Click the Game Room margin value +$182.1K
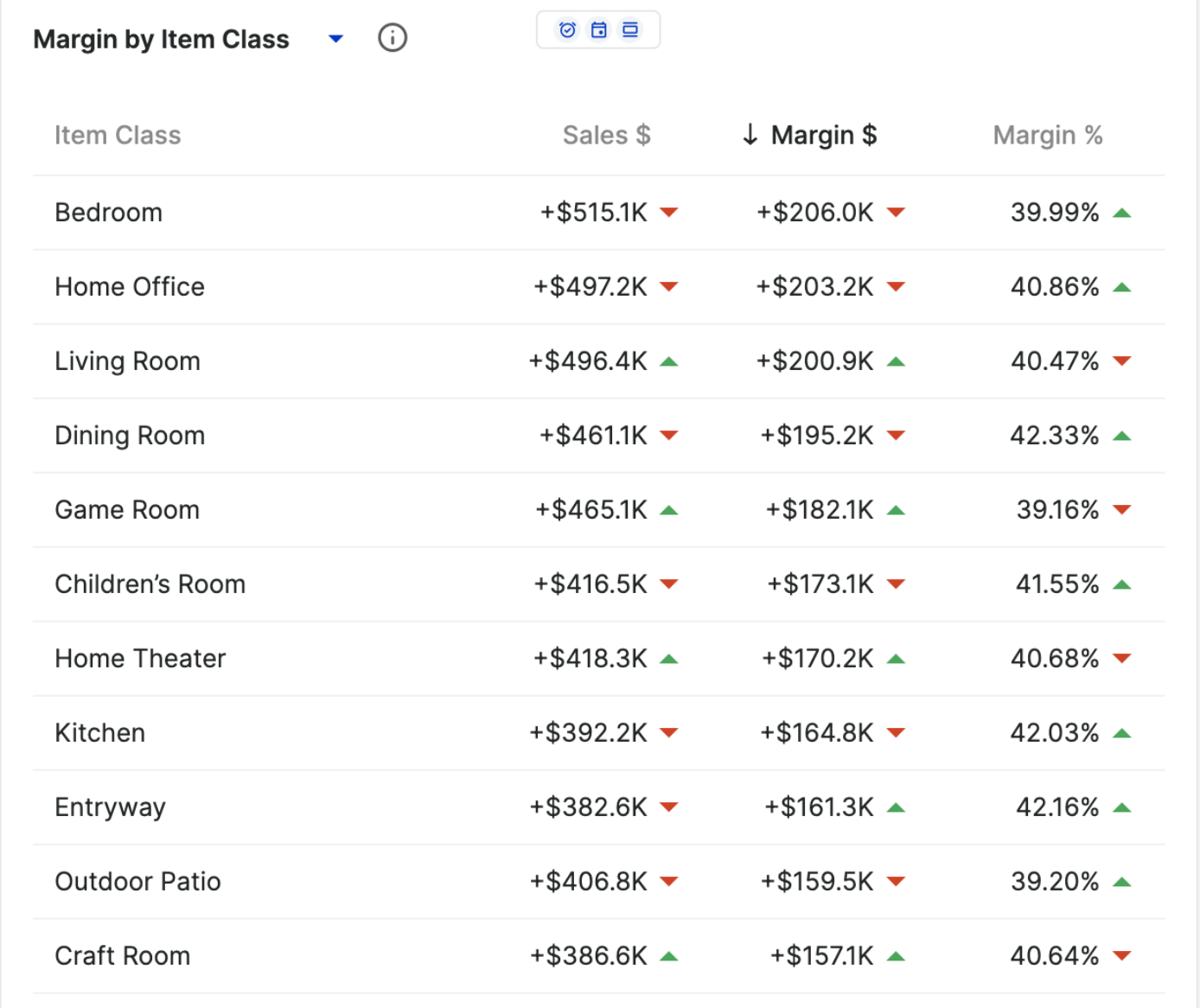1200x1008 pixels. point(819,510)
